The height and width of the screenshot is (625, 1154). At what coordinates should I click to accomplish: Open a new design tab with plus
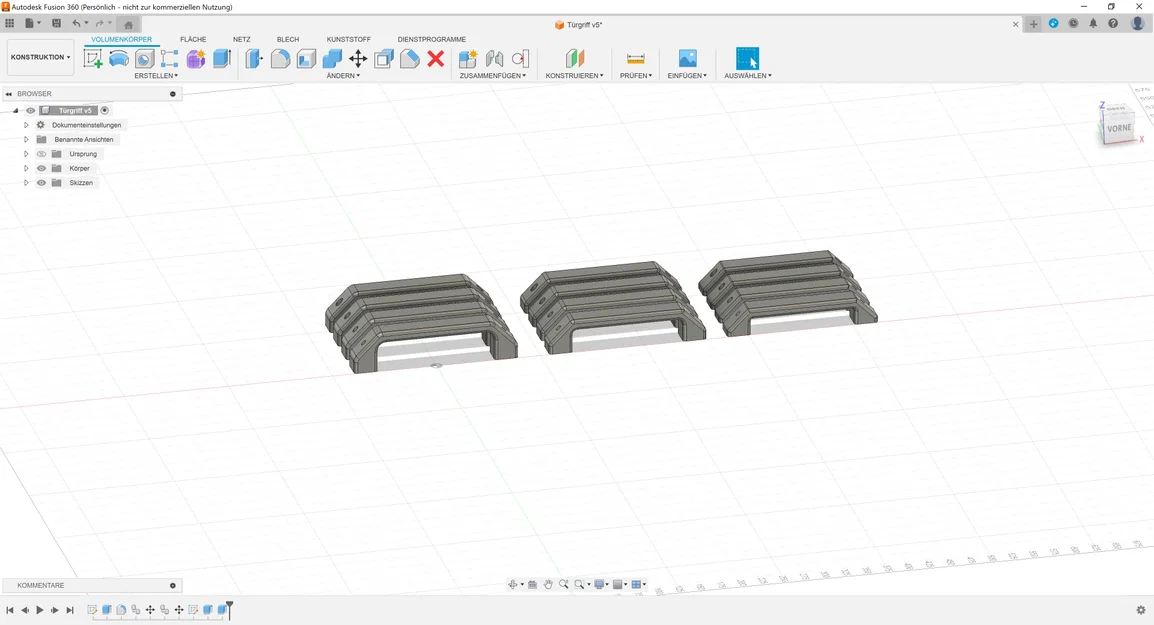1033,24
